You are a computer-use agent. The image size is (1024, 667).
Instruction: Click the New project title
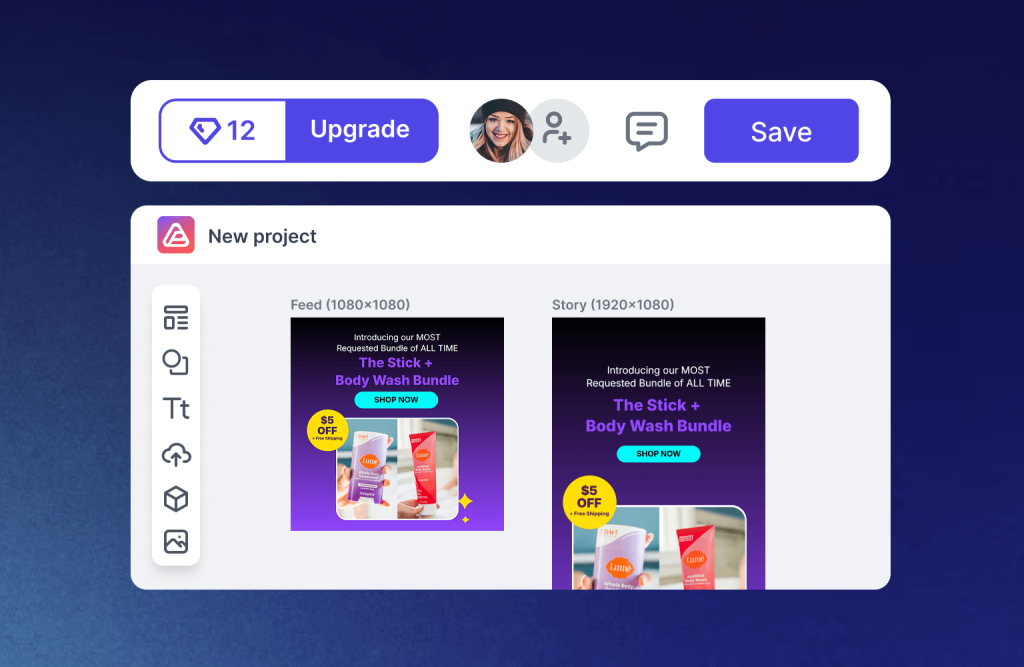coord(262,236)
